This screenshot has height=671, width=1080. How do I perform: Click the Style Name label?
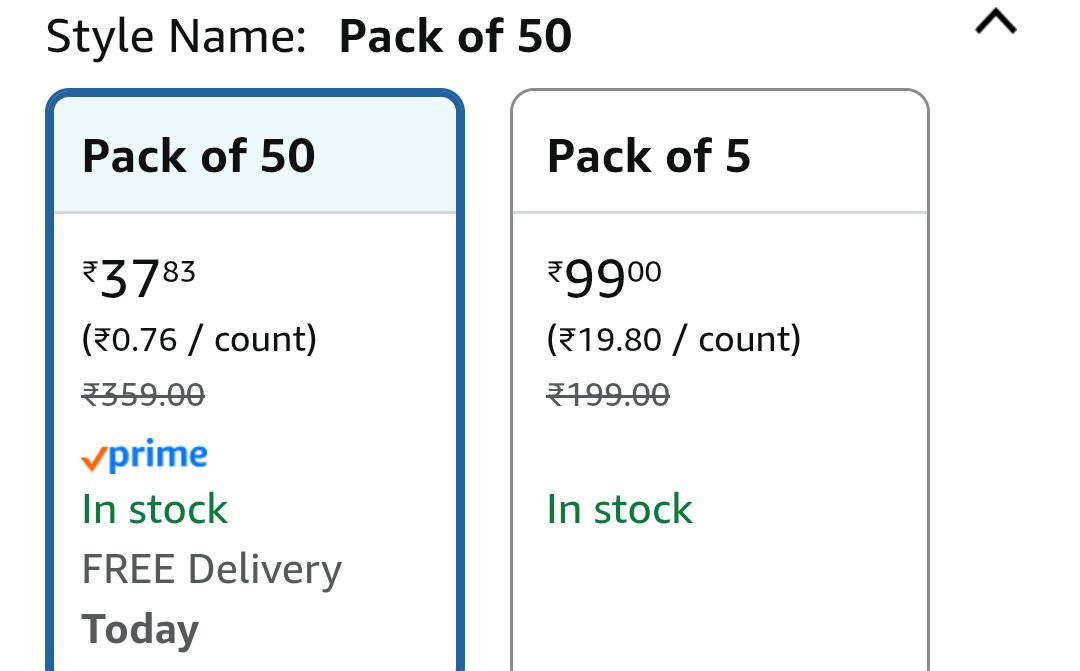click(x=175, y=37)
